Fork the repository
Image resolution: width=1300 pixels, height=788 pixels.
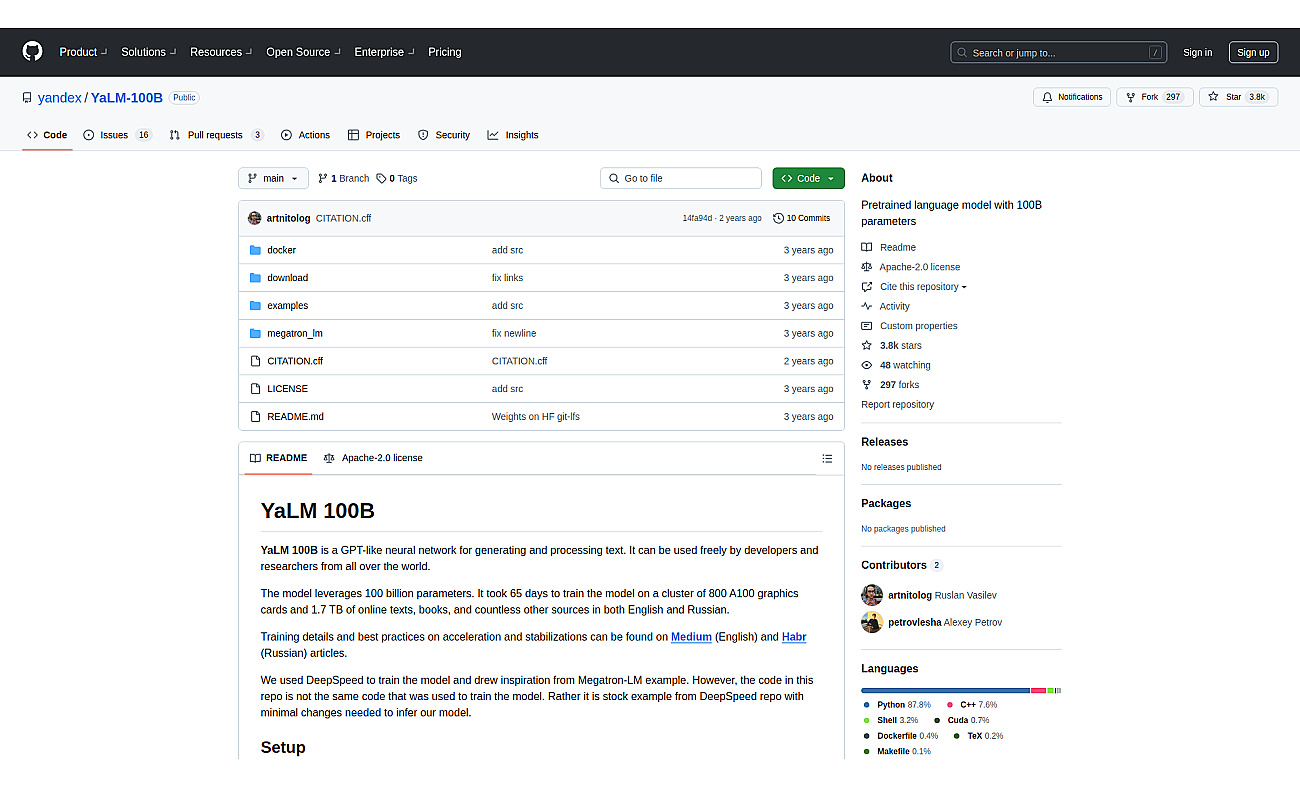[1154, 97]
